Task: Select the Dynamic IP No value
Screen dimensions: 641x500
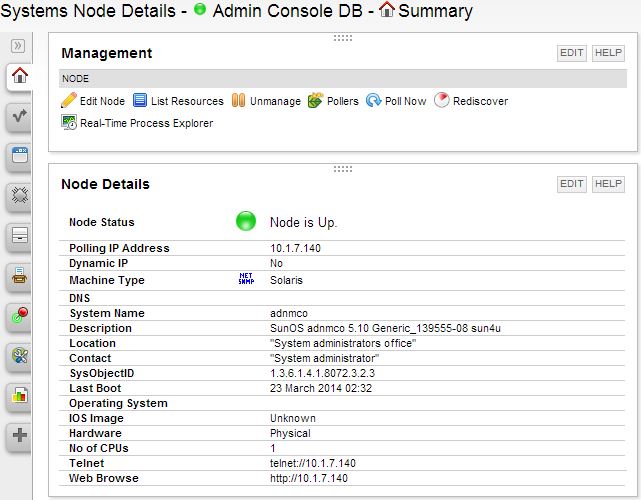Action: click(276, 263)
